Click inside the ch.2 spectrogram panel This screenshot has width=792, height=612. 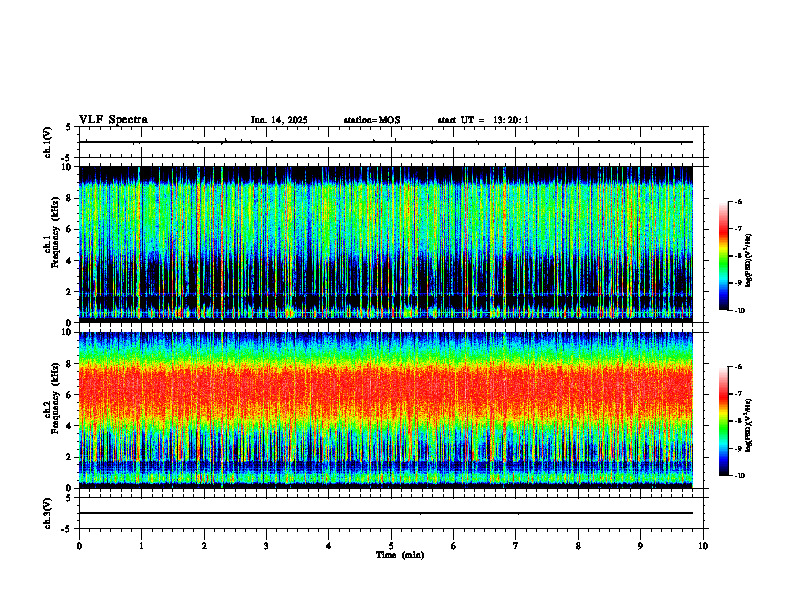[x=386, y=410]
